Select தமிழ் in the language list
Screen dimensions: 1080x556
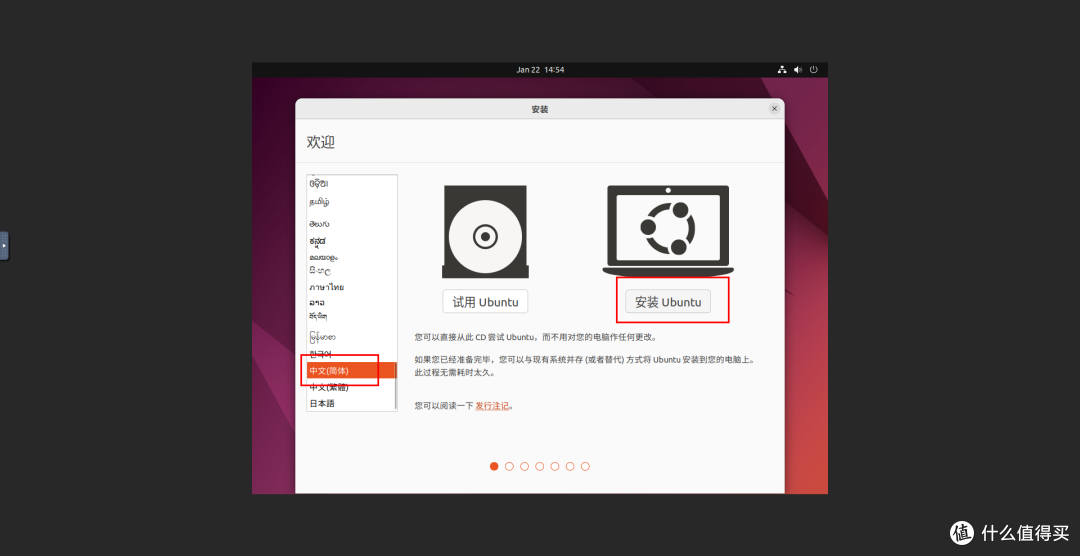pyautogui.click(x=351, y=202)
